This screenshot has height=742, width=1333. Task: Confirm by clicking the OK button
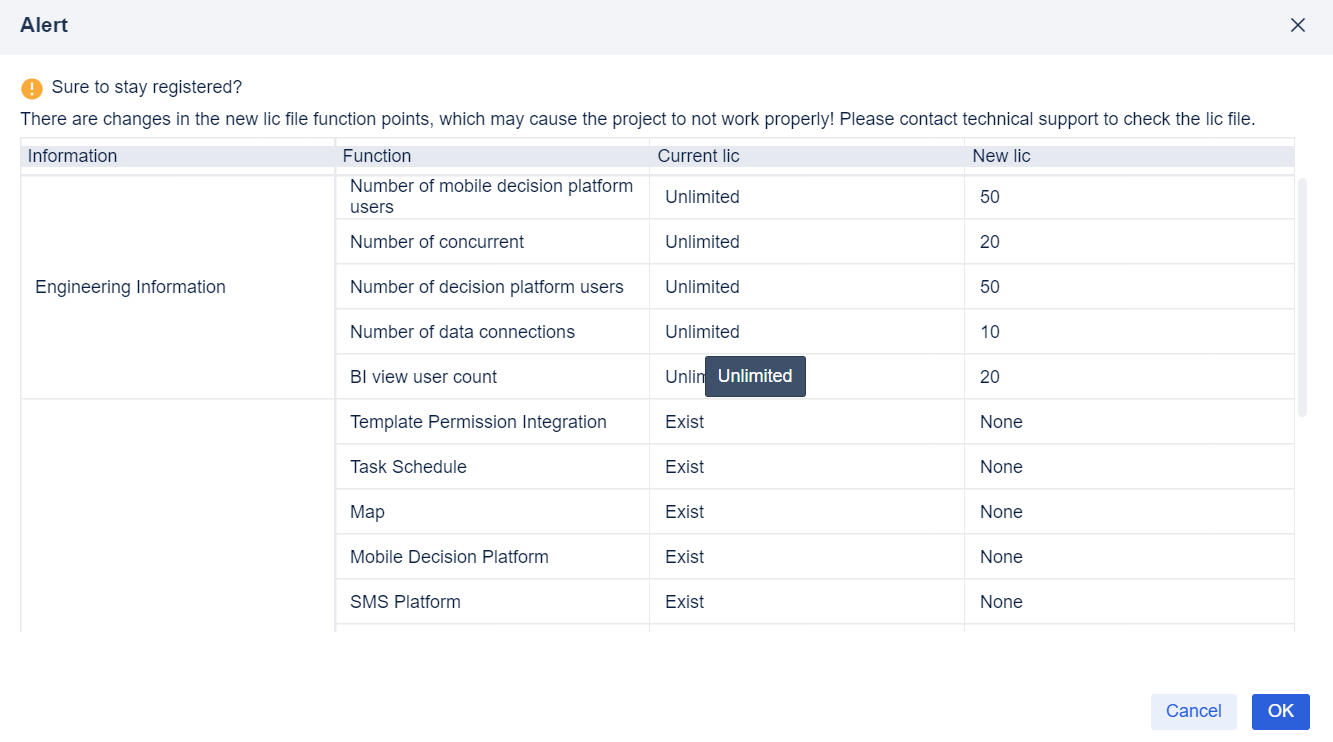[x=1280, y=711]
